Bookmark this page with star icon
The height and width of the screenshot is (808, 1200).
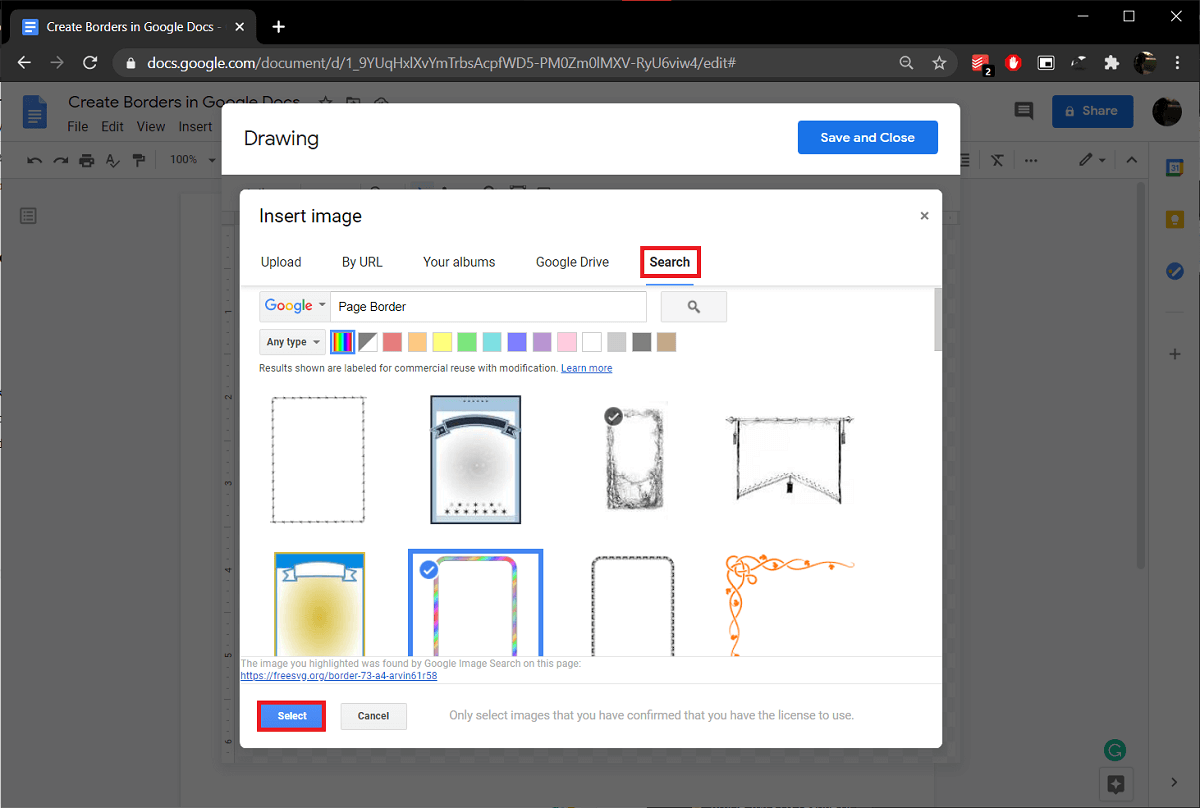[939, 63]
